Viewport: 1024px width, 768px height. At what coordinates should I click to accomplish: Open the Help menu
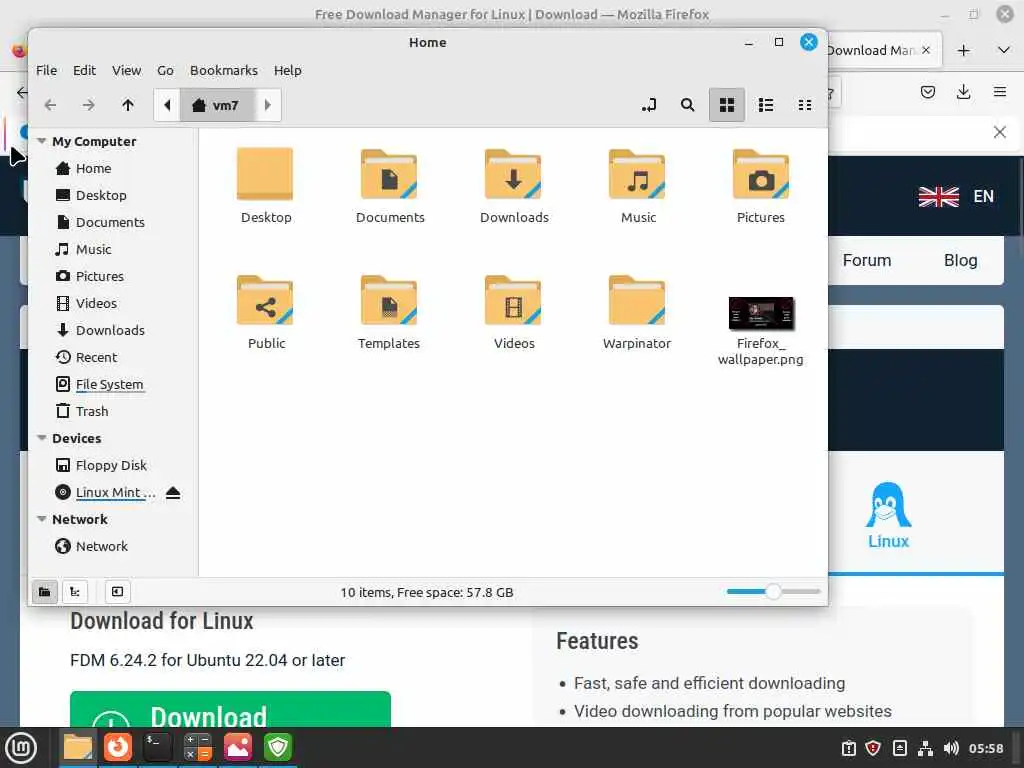point(288,71)
